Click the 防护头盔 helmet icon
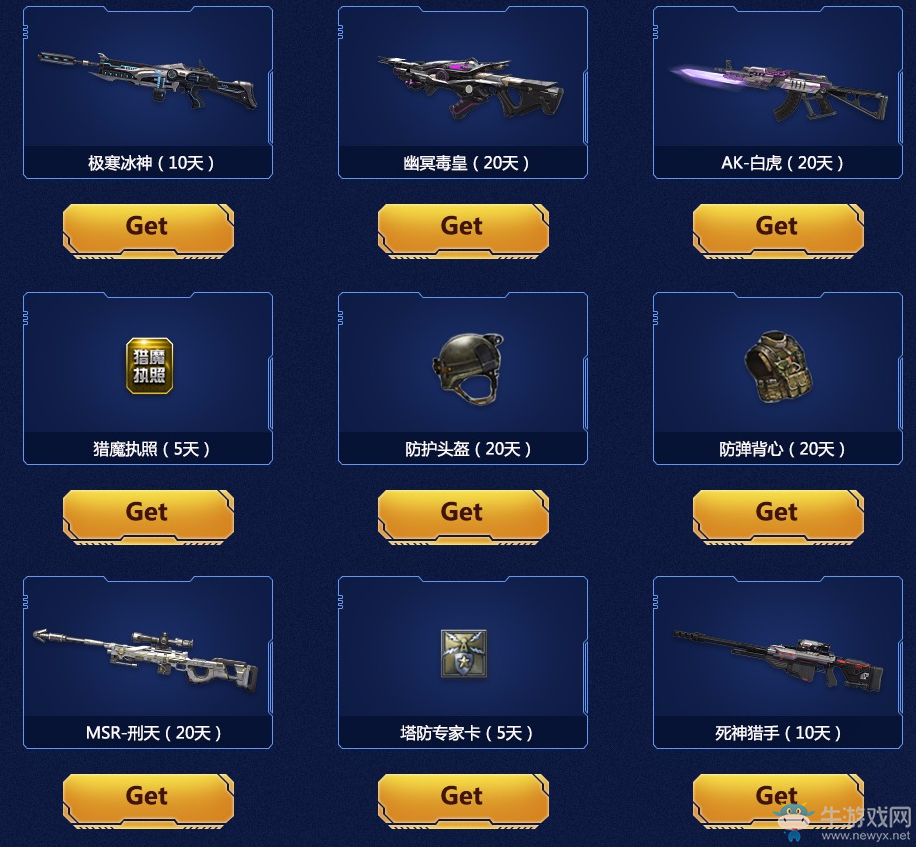916x847 pixels. [468, 367]
